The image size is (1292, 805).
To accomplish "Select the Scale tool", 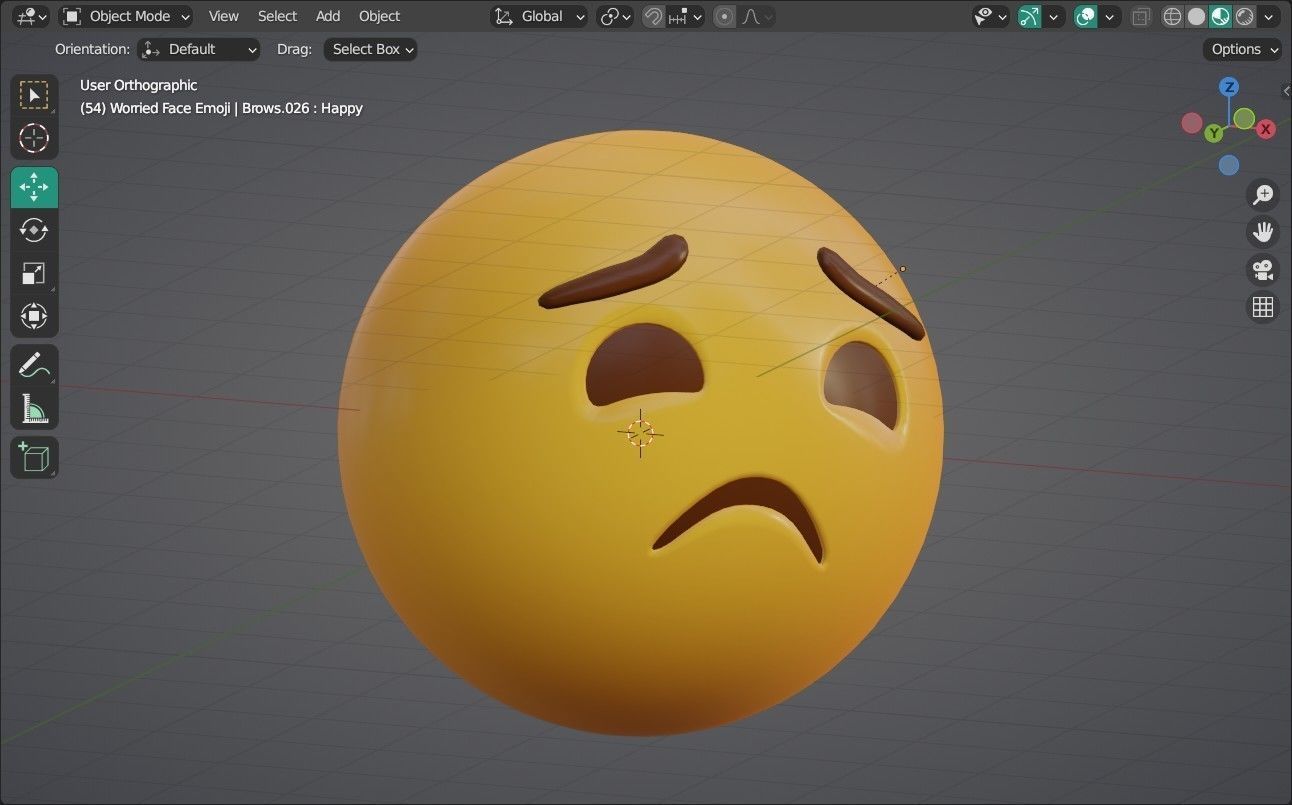I will pyautogui.click(x=34, y=273).
